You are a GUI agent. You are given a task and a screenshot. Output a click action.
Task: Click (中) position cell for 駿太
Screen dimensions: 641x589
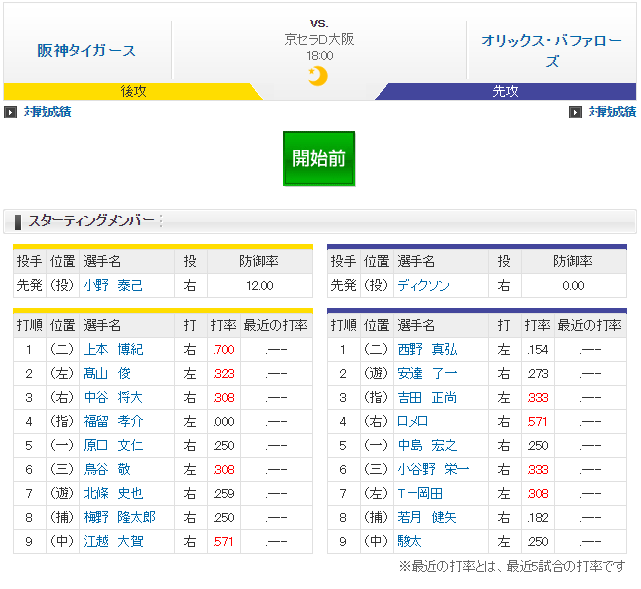click(x=376, y=542)
